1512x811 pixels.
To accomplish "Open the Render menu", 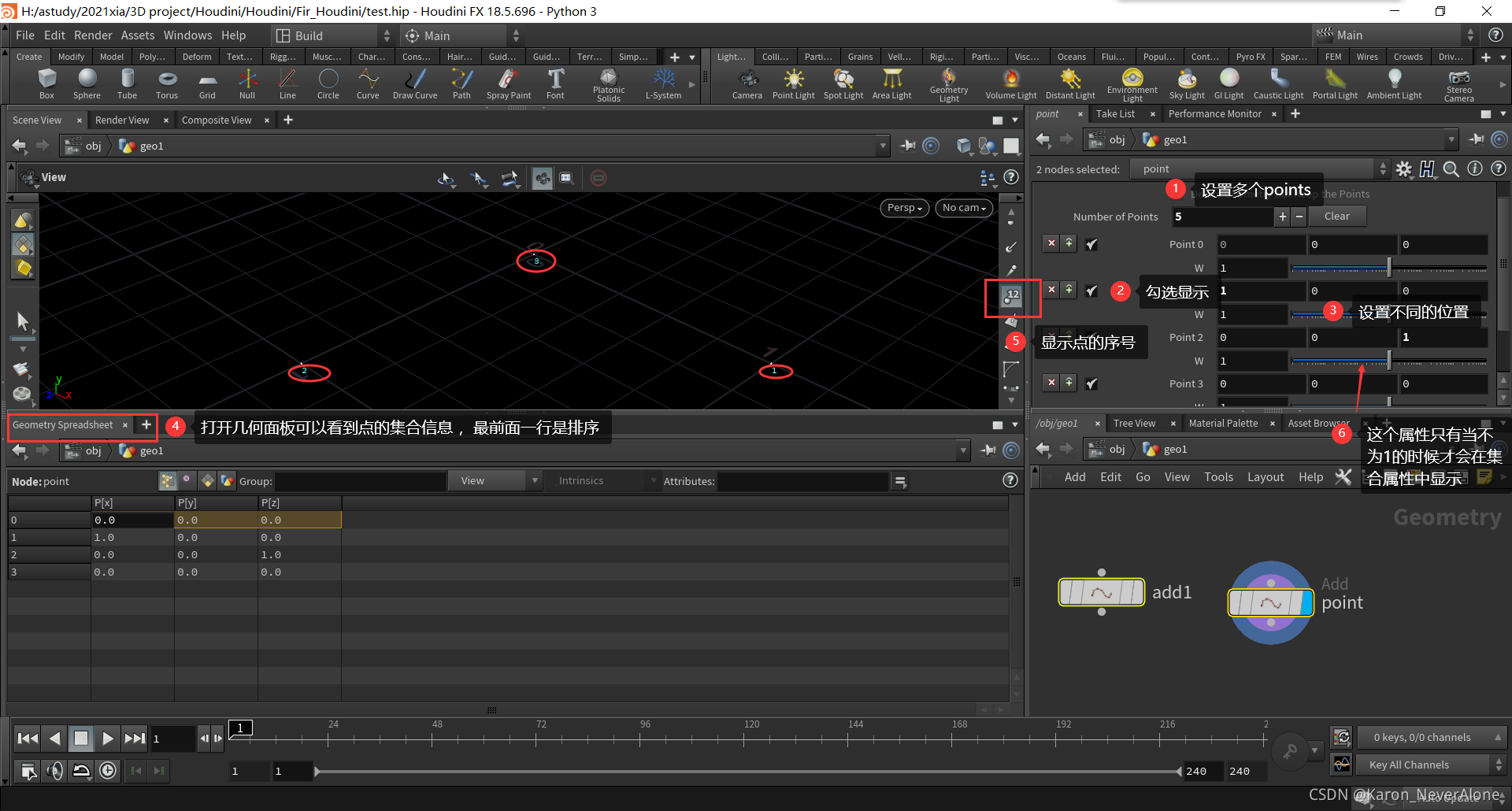I will [x=93, y=35].
